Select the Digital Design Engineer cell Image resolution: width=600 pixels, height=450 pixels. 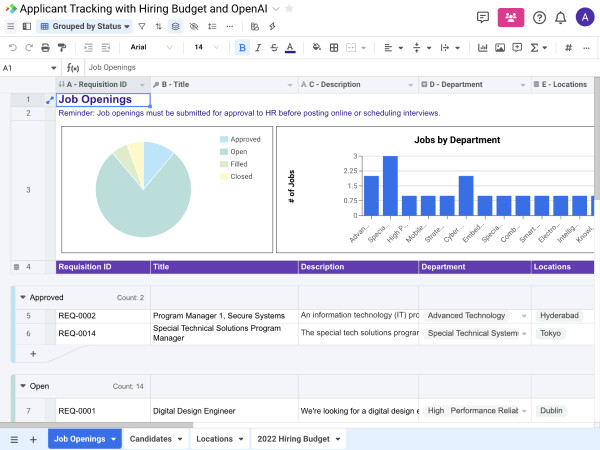pyautogui.click(x=224, y=411)
